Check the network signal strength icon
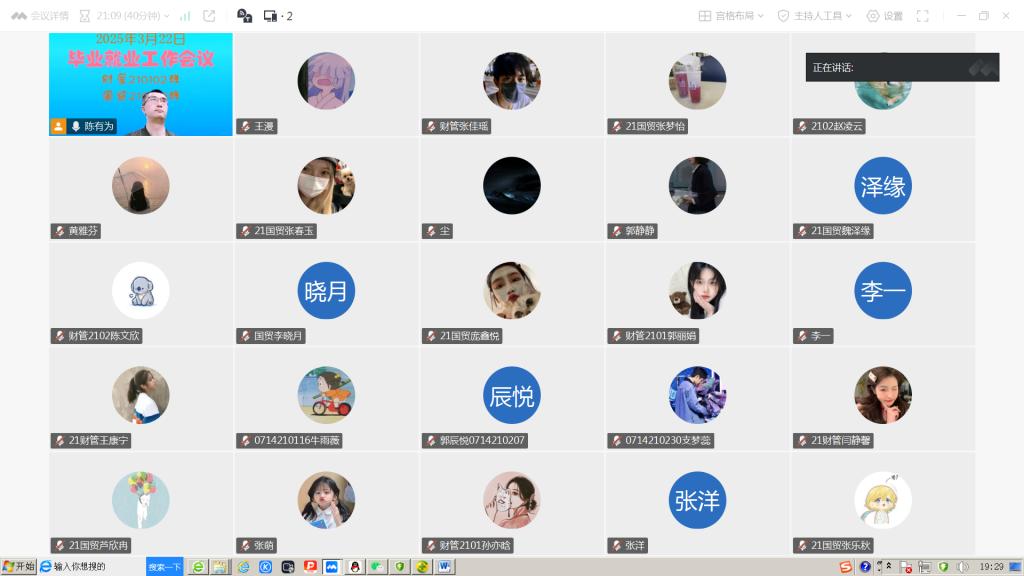Screen dimensions: 1024x576 184,16
